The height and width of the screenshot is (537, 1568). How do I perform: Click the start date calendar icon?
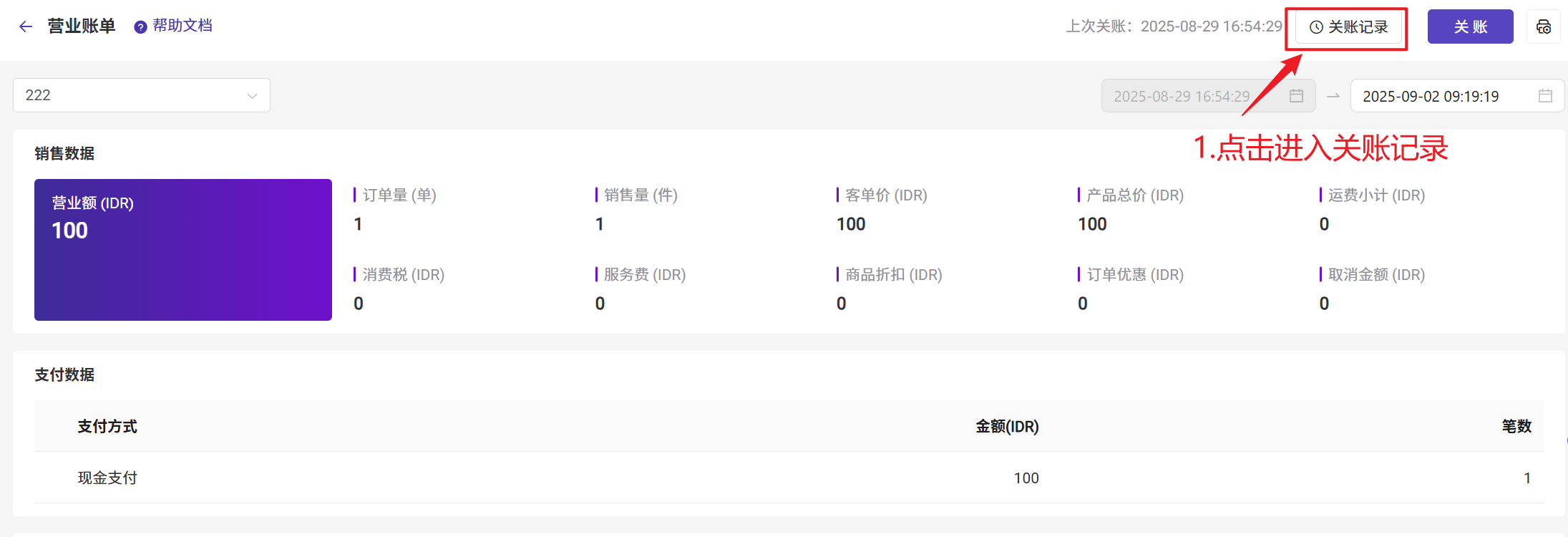(1296, 96)
